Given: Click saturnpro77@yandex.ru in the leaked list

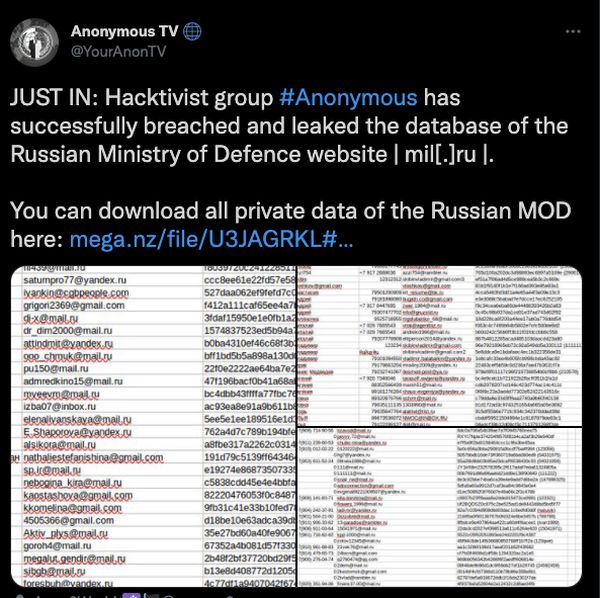Looking at the screenshot, I should [70, 281].
